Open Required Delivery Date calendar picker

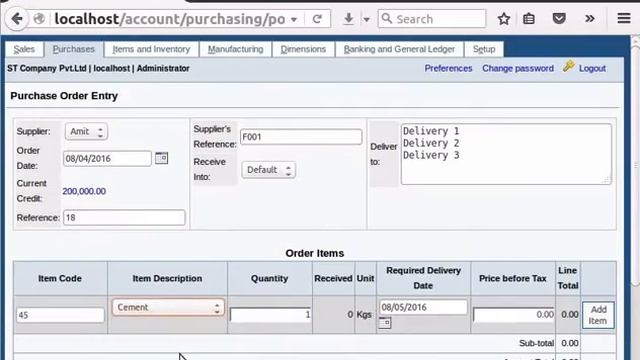pos(384,323)
